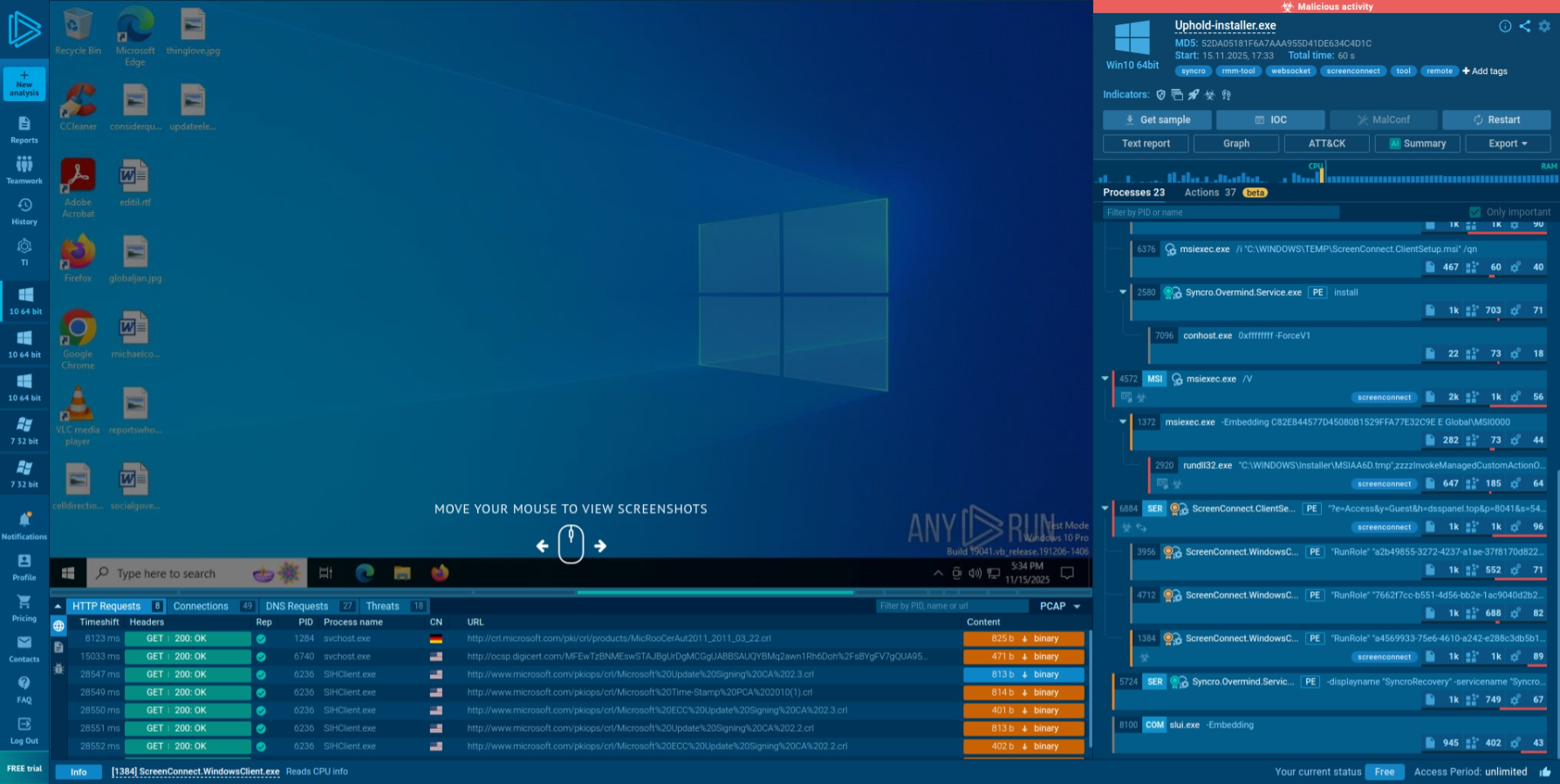Show the next screenshot with right arrow
Image resolution: width=1560 pixels, height=784 pixels.
click(600, 546)
